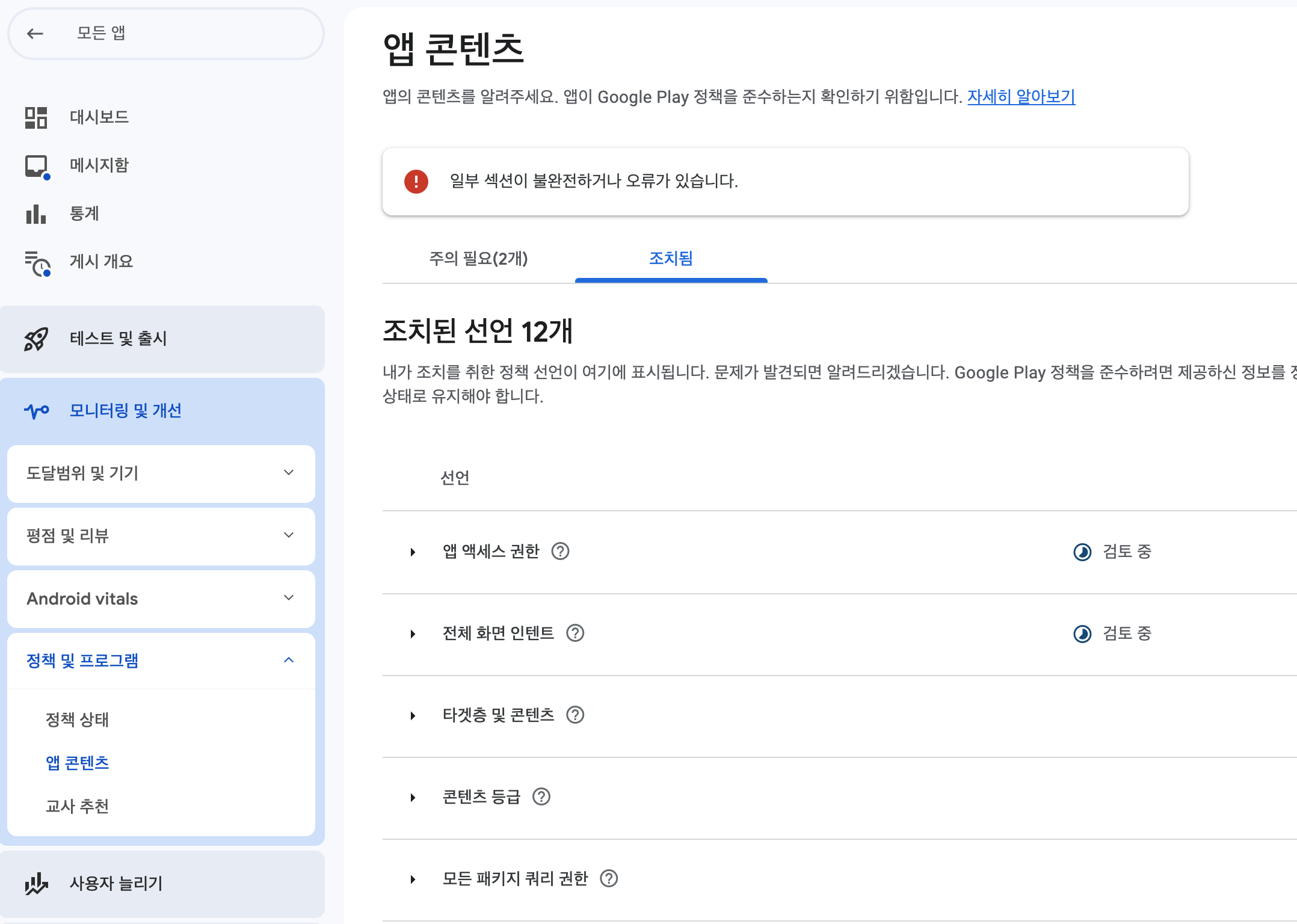Open the 자세히 알아보기 link

click(x=1021, y=96)
